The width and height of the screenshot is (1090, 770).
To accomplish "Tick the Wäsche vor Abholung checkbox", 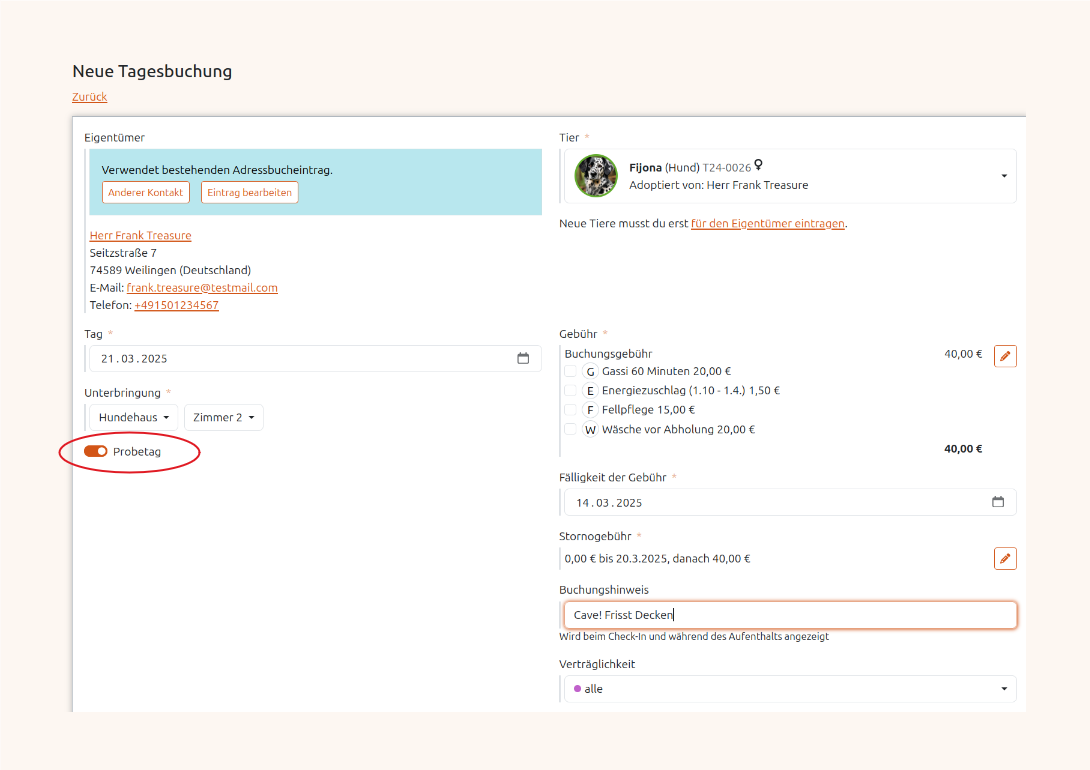I will pos(570,430).
